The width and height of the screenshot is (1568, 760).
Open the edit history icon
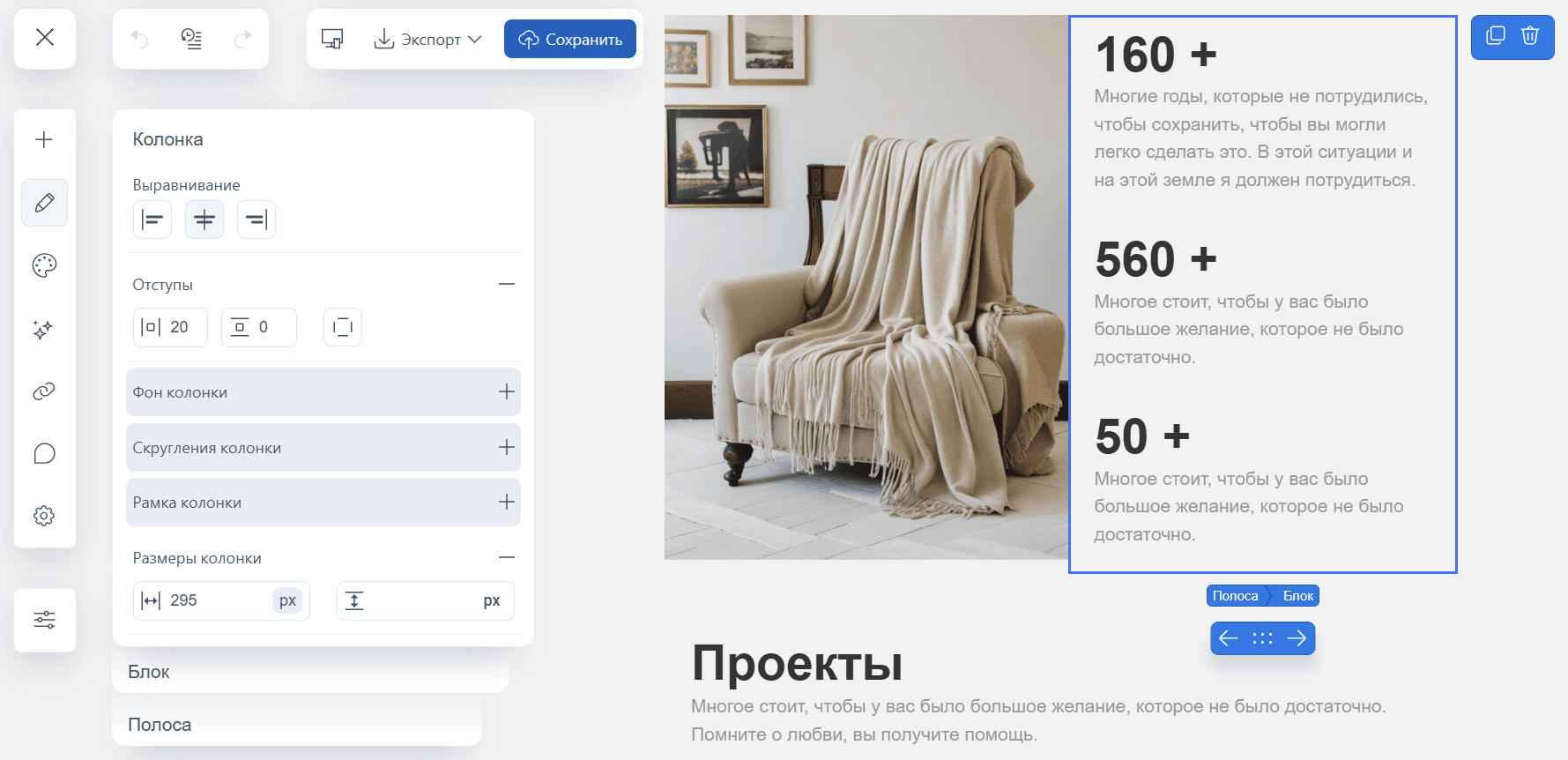pyautogui.click(x=191, y=39)
